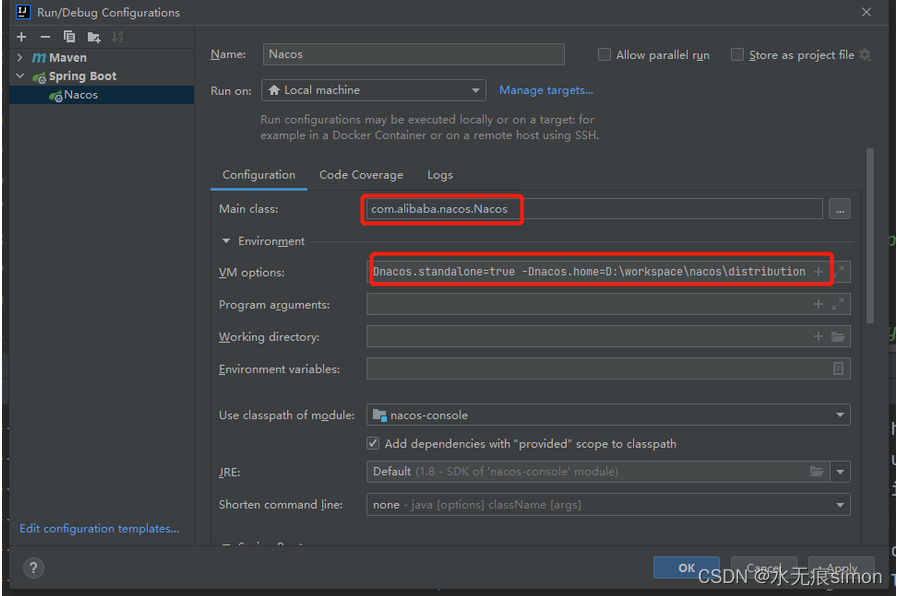Enable Allow parallel run checkbox
Viewport: 898px width, 596px height.
(604, 55)
